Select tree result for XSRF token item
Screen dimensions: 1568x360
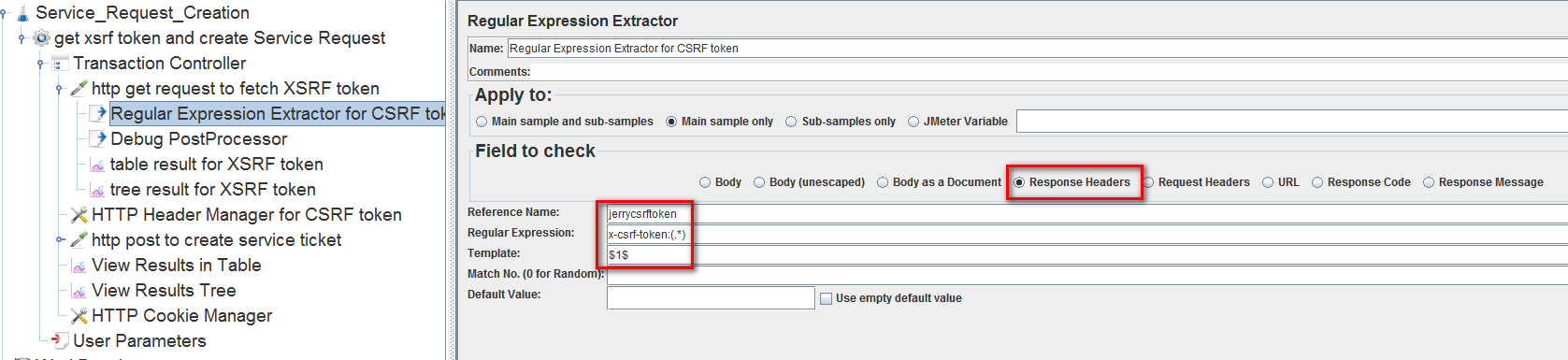coord(213,190)
